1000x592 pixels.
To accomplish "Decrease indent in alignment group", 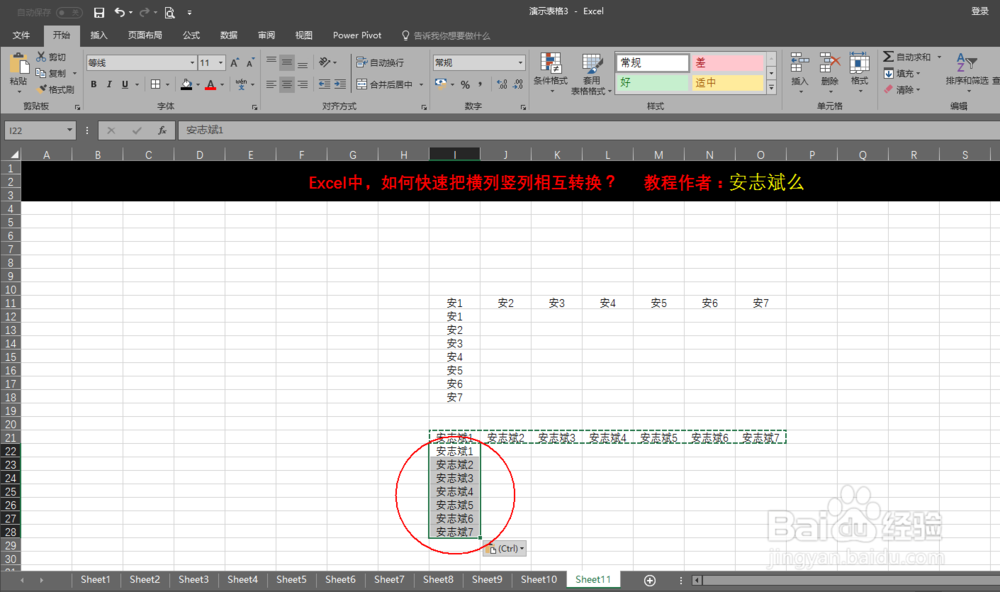I will tap(325, 84).
